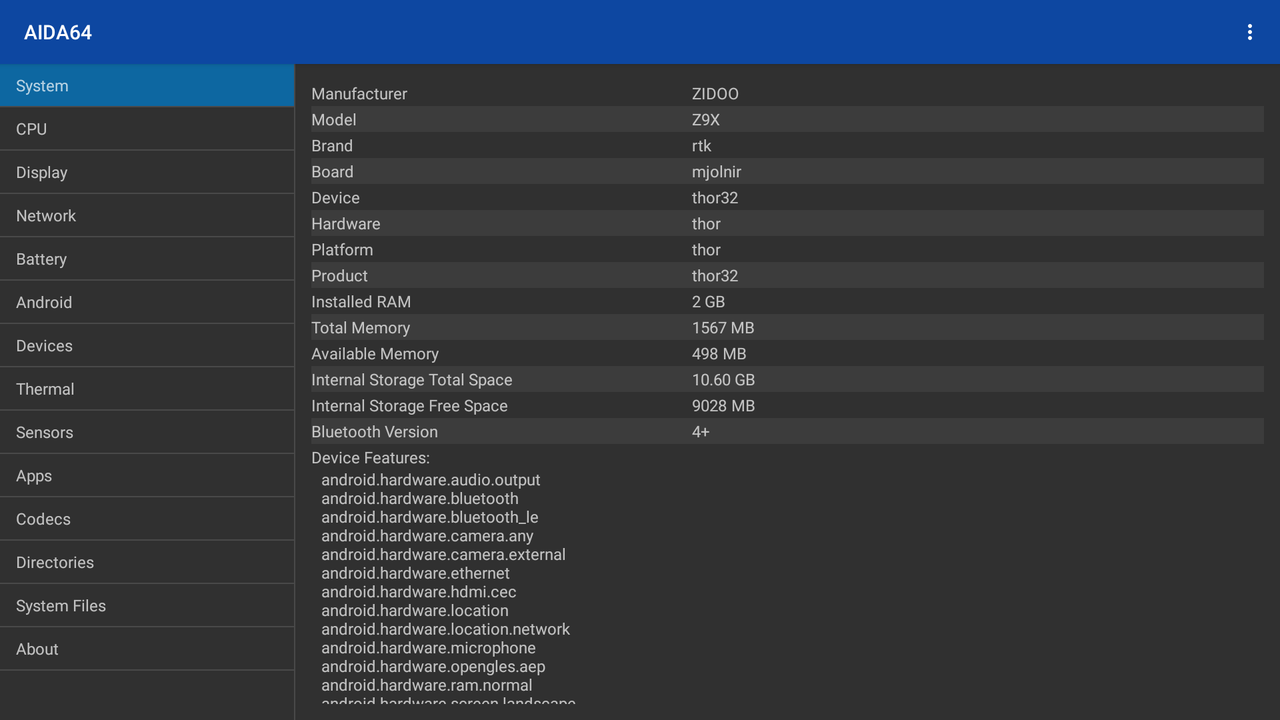The image size is (1280, 720).
Task: Open the three-dot overflow menu
Action: pyautogui.click(x=1249, y=32)
